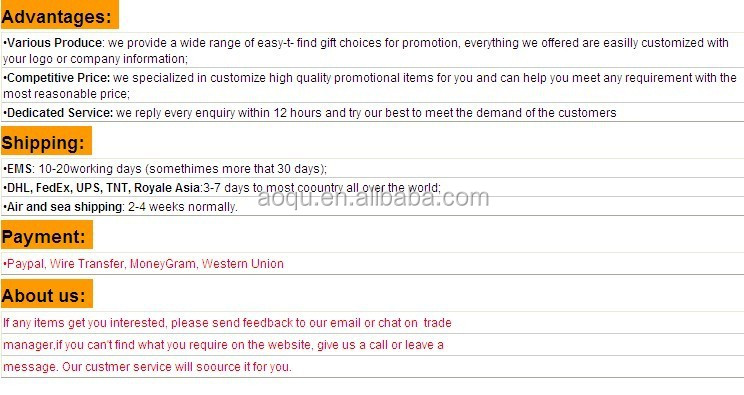Click the EMS shipping line
The height and width of the screenshot is (395, 744).
pyautogui.click(x=165, y=169)
